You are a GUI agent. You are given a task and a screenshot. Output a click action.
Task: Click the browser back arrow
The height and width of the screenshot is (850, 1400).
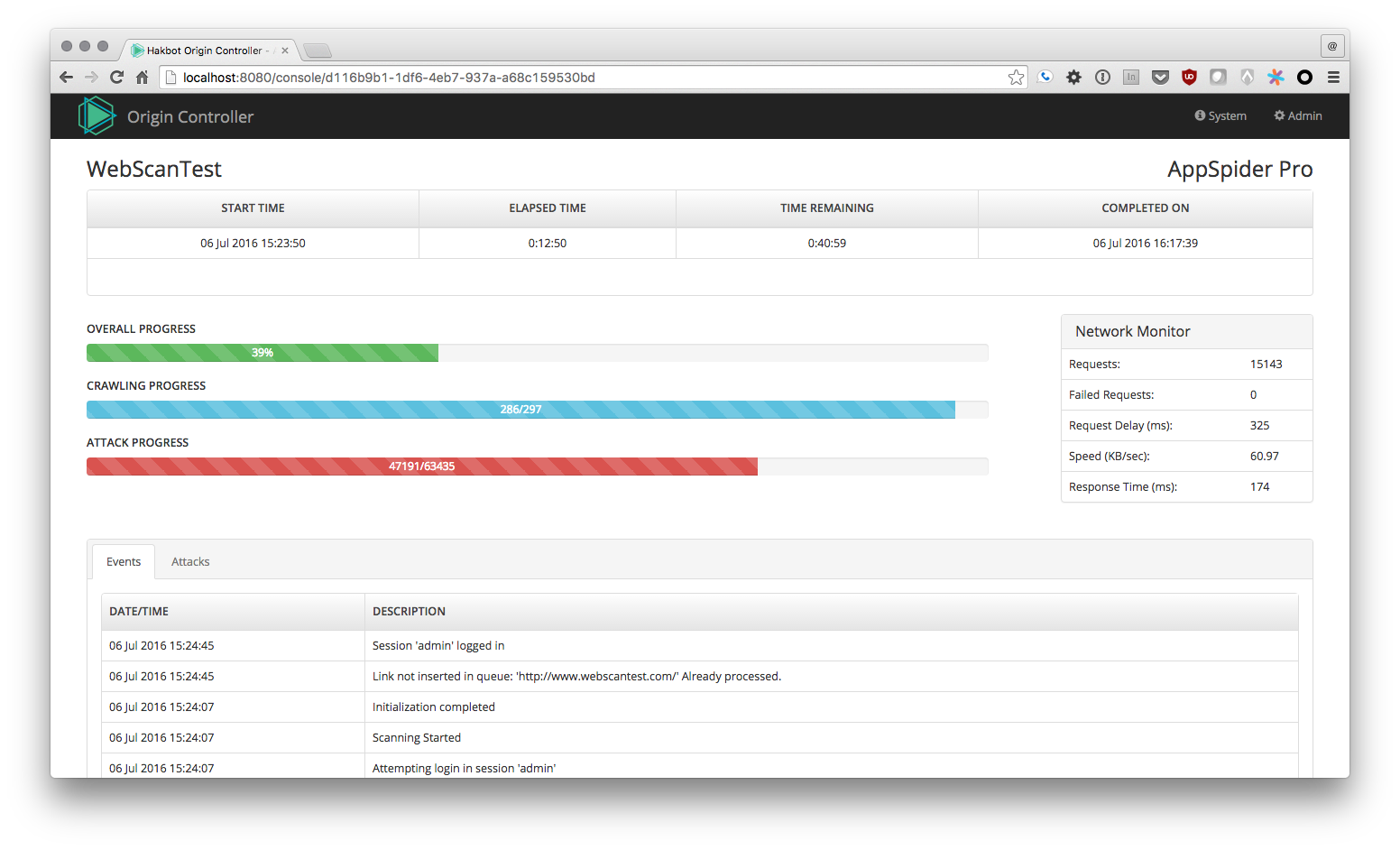tap(66, 78)
